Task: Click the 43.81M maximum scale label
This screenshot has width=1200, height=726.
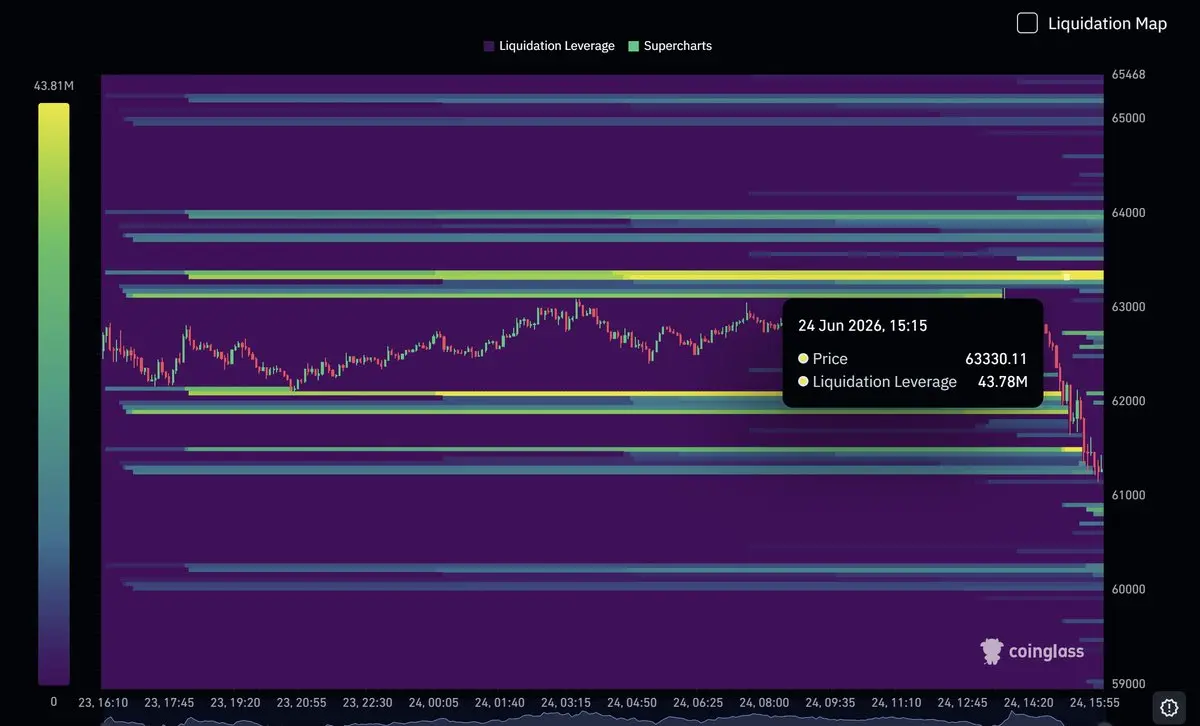Action: 54,86
